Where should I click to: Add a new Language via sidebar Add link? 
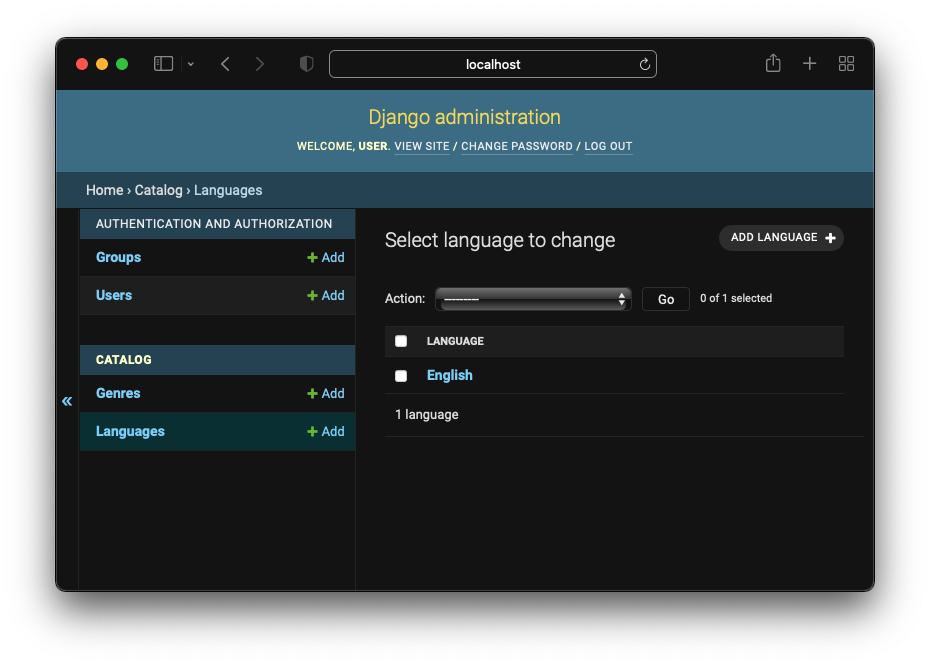tap(326, 431)
